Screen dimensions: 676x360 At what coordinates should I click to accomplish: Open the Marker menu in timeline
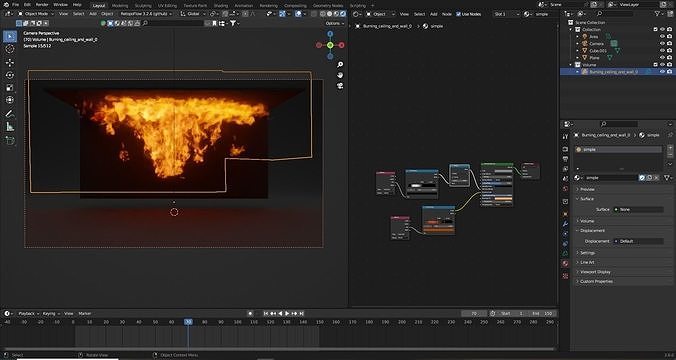[85, 313]
